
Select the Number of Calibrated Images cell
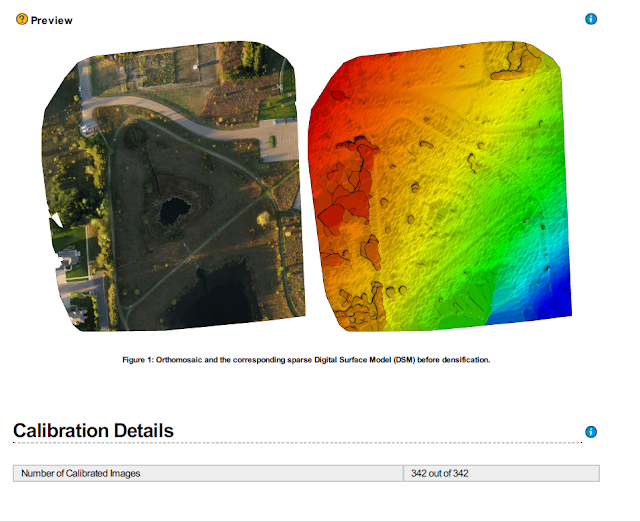208,473
